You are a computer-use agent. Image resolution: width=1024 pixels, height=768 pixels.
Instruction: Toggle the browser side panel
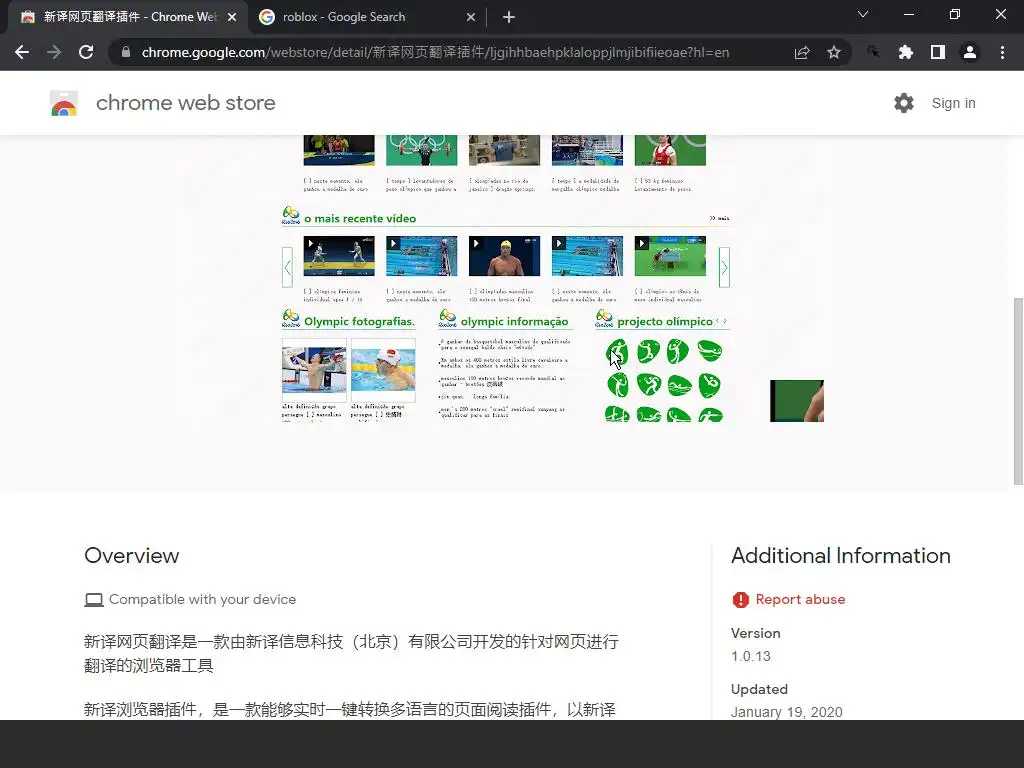[938, 52]
